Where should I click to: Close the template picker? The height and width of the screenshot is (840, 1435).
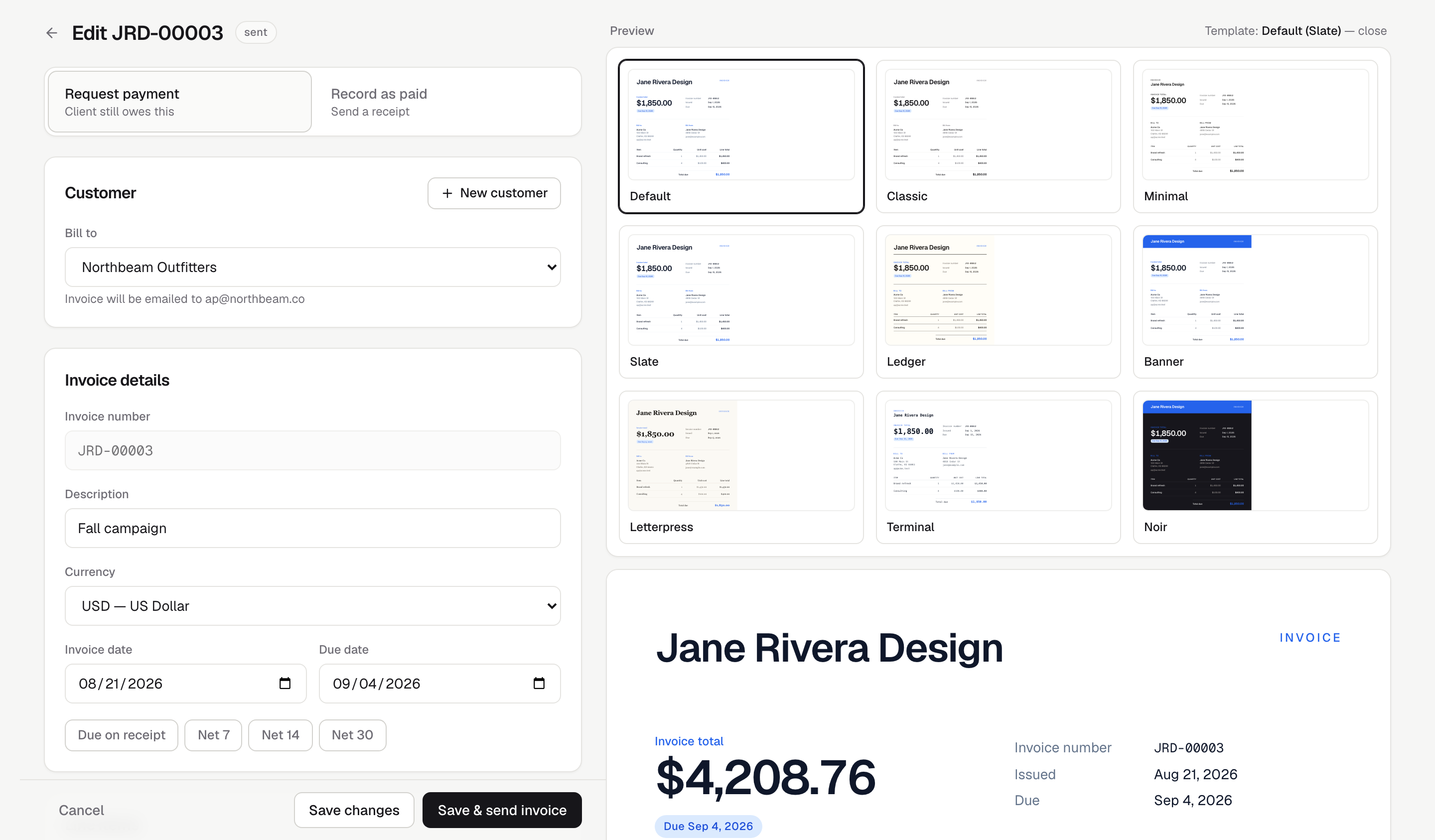(1372, 31)
